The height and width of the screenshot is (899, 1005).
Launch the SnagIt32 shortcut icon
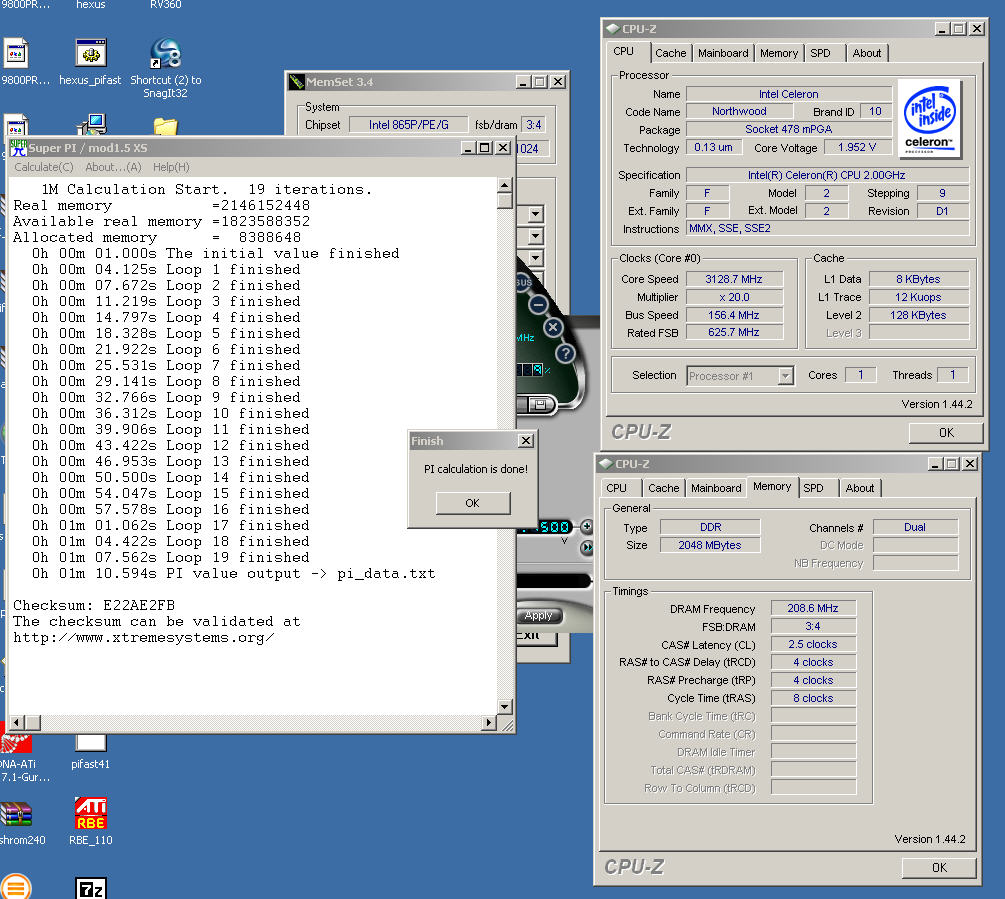pyautogui.click(x=165, y=54)
